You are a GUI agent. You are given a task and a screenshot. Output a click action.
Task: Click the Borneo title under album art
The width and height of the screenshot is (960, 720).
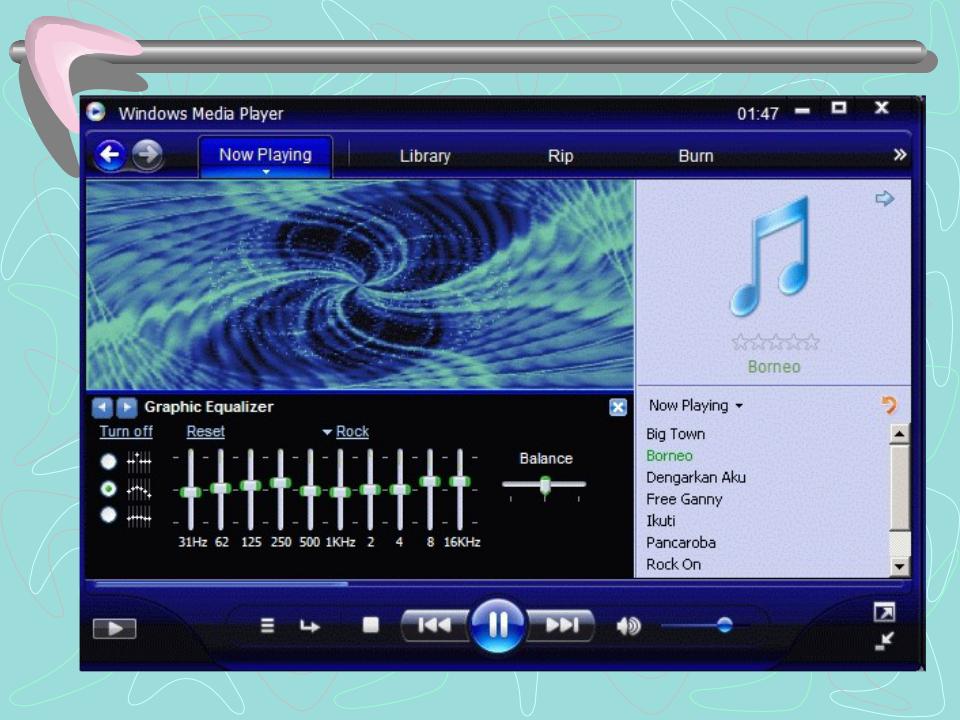click(x=774, y=367)
